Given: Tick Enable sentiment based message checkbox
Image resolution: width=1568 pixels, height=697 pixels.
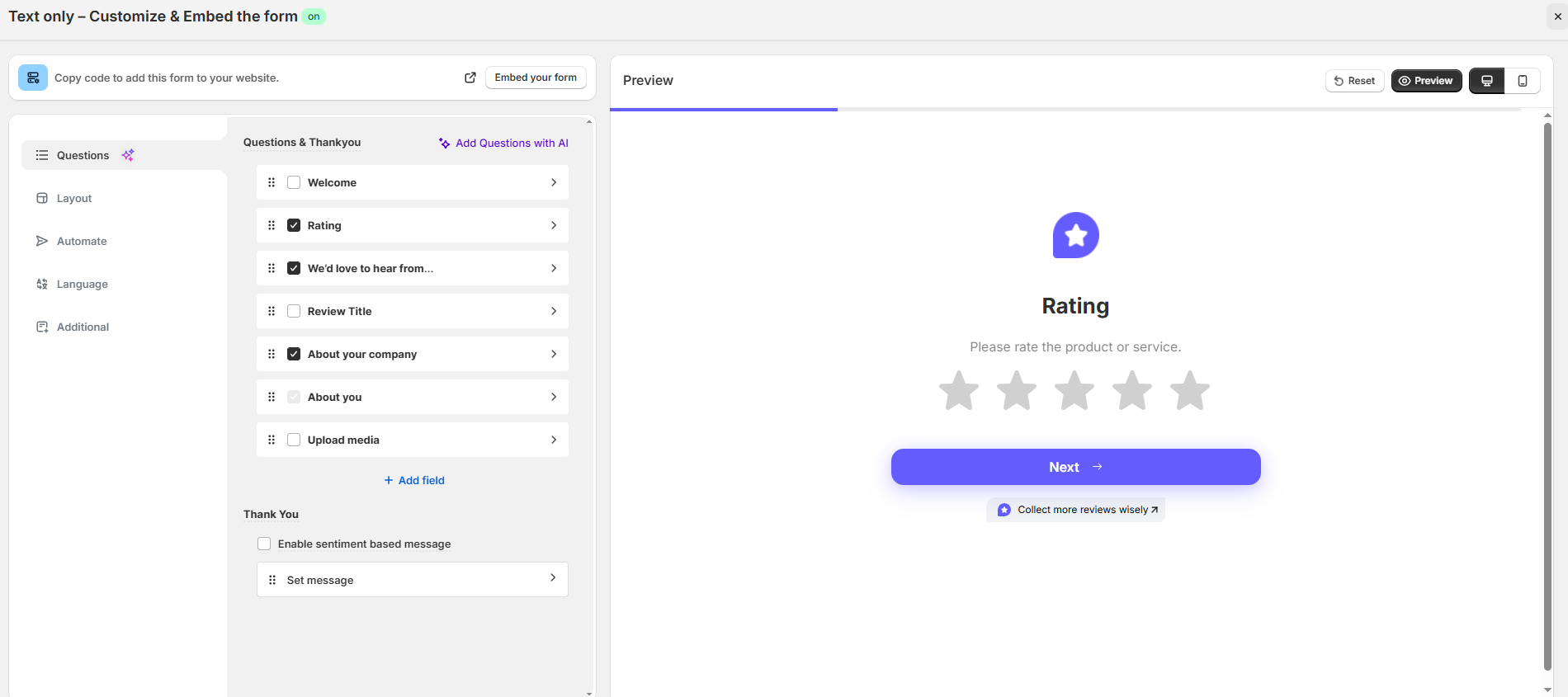Looking at the screenshot, I should coord(264,544).
